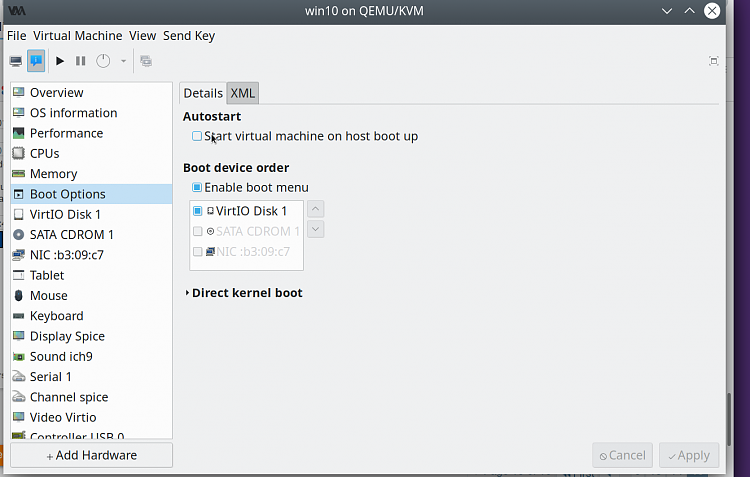
Task: Show the graphical console view icon
Action: [16, 61]
